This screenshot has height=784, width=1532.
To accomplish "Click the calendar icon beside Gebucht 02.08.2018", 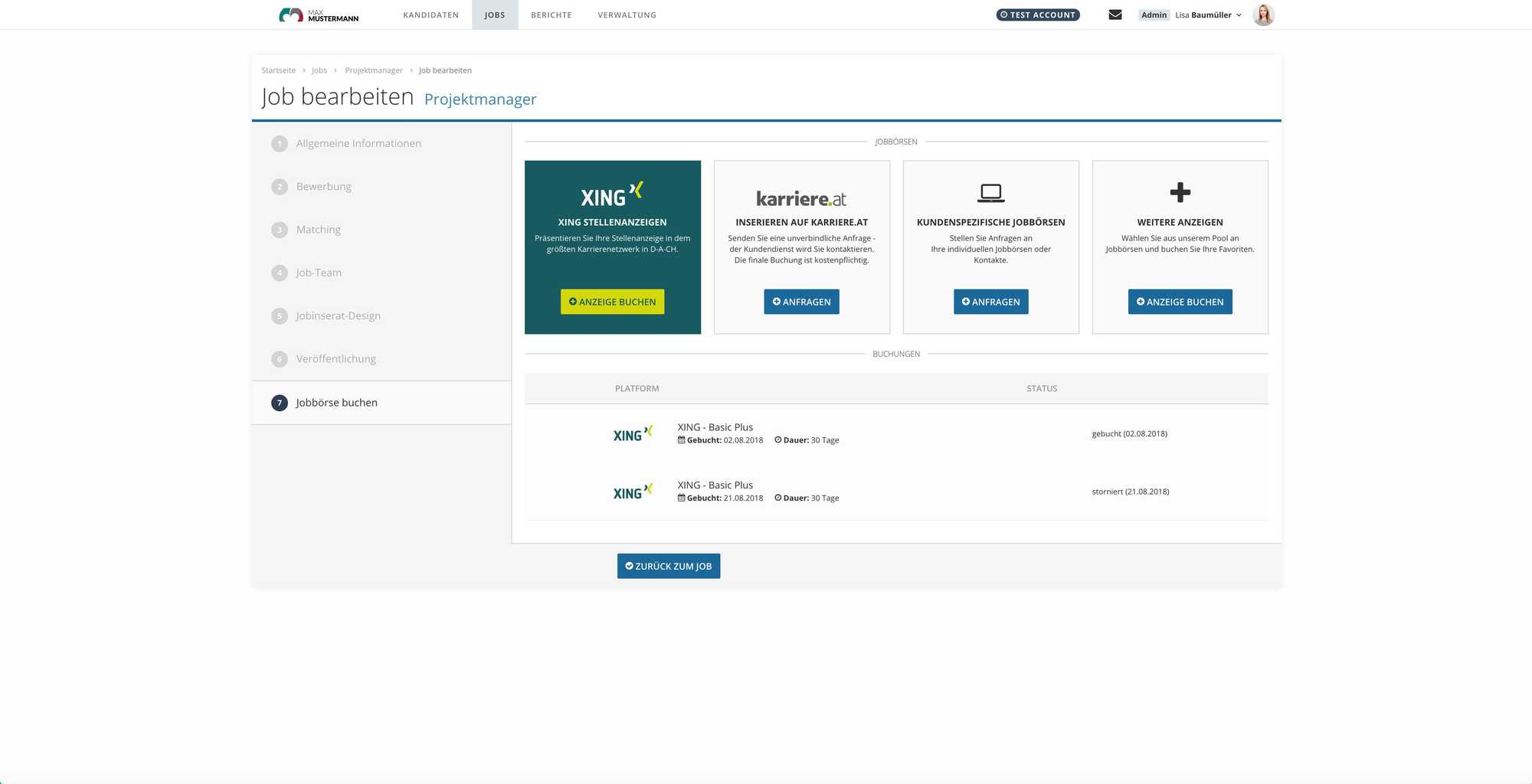I will point(681,440).
